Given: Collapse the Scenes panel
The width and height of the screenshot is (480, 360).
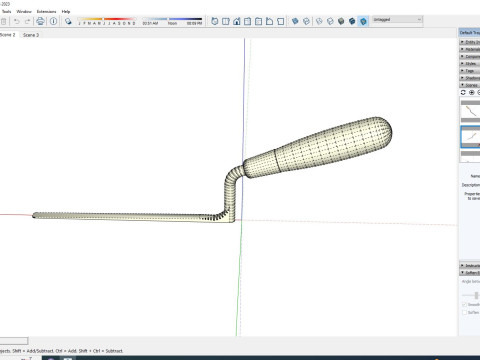Looking at the screenshot, I should coord(470,85).
